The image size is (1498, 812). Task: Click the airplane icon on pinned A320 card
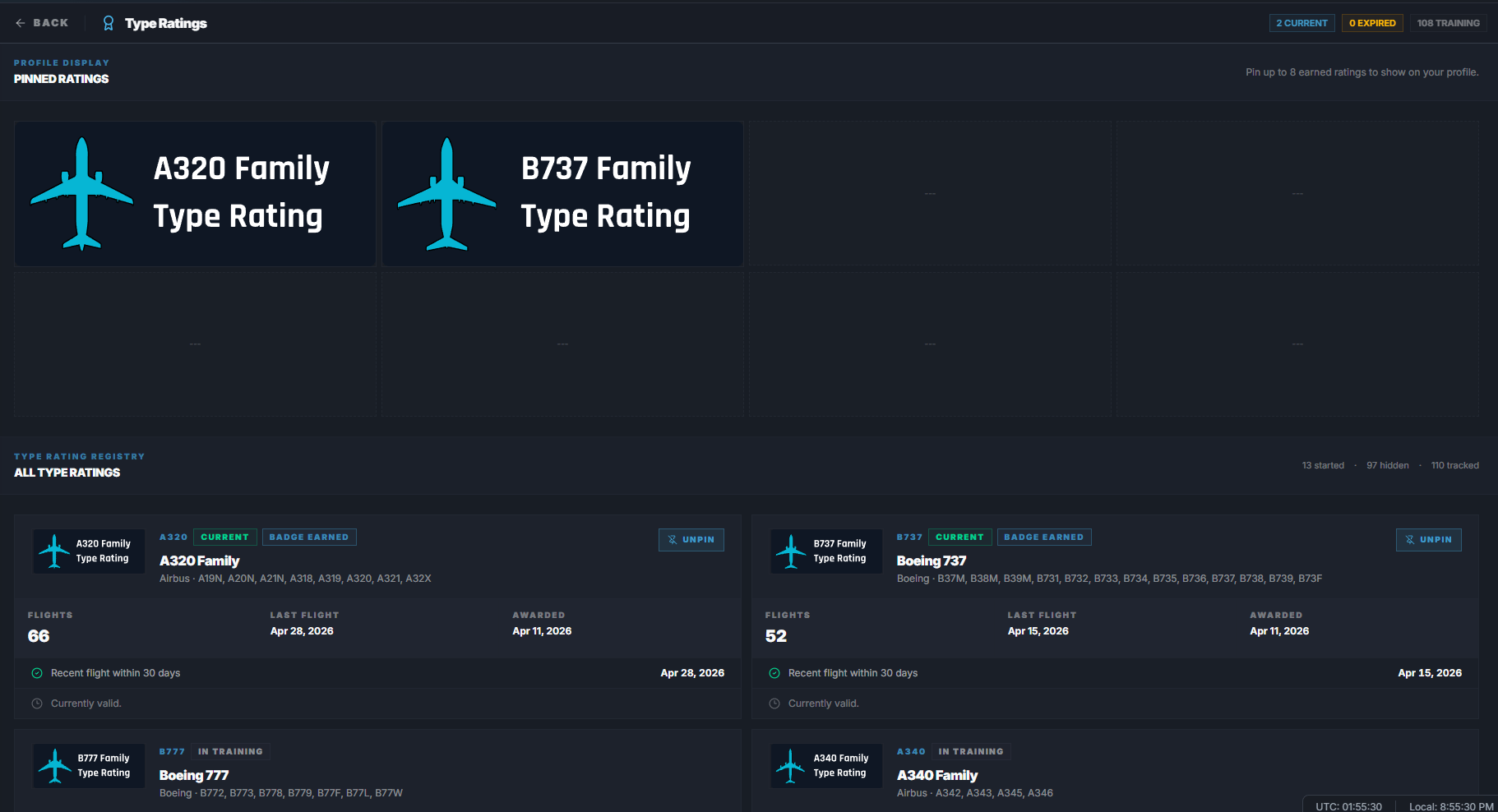point(81,194)
